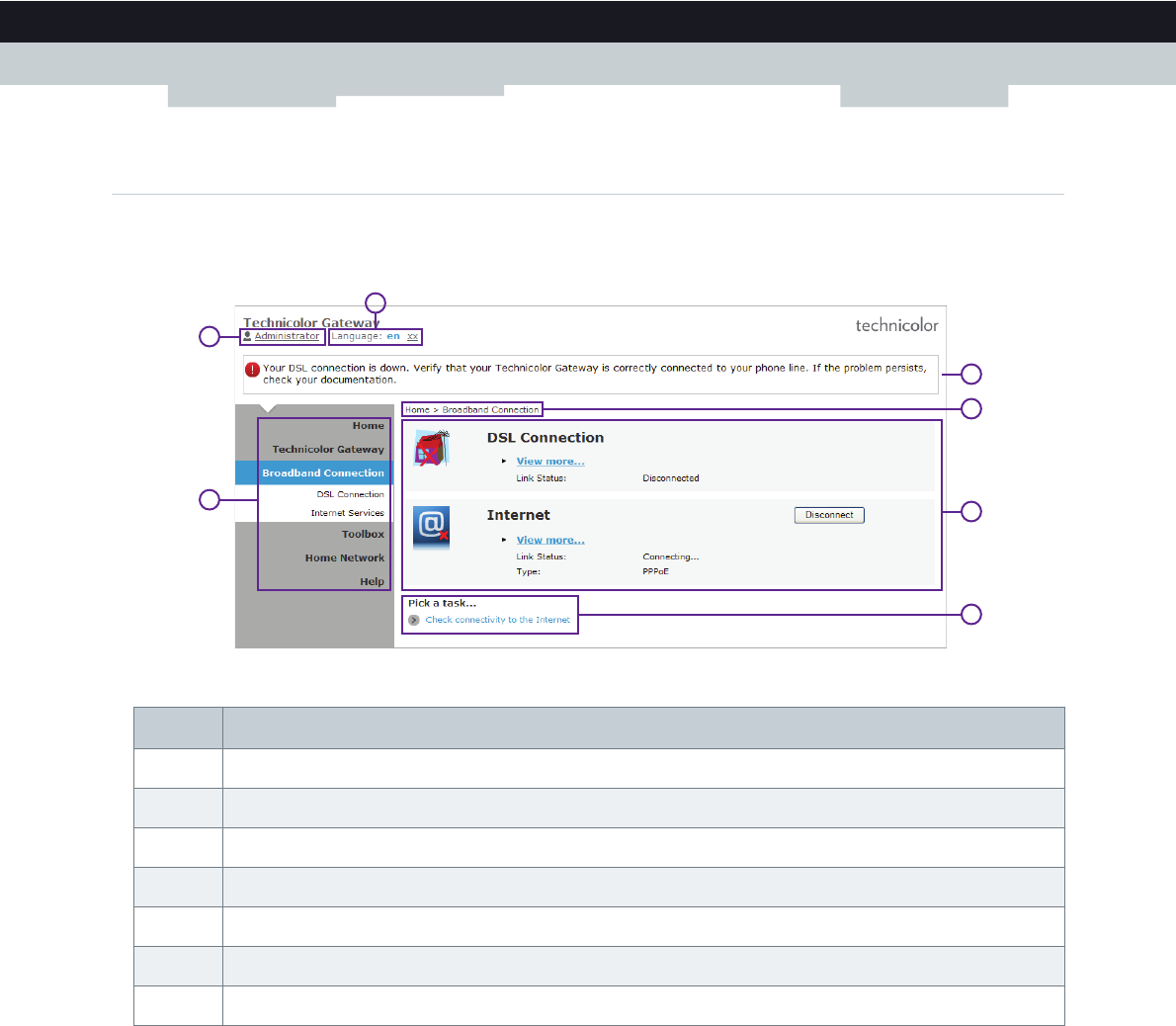Click the technicolor logo at top right
The height and width of the screenshot is (1026, 1176).
[x=897, y=325]
